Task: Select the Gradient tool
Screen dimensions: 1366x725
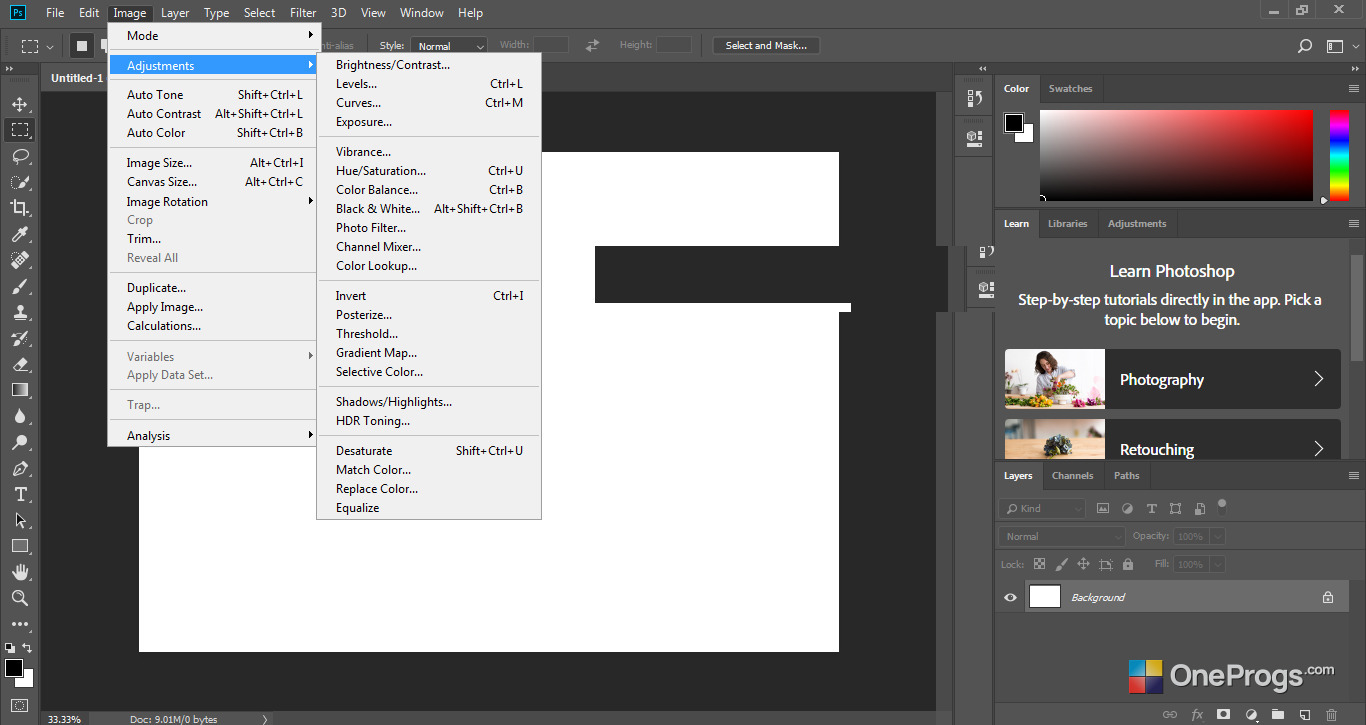Action: (20, 390)
